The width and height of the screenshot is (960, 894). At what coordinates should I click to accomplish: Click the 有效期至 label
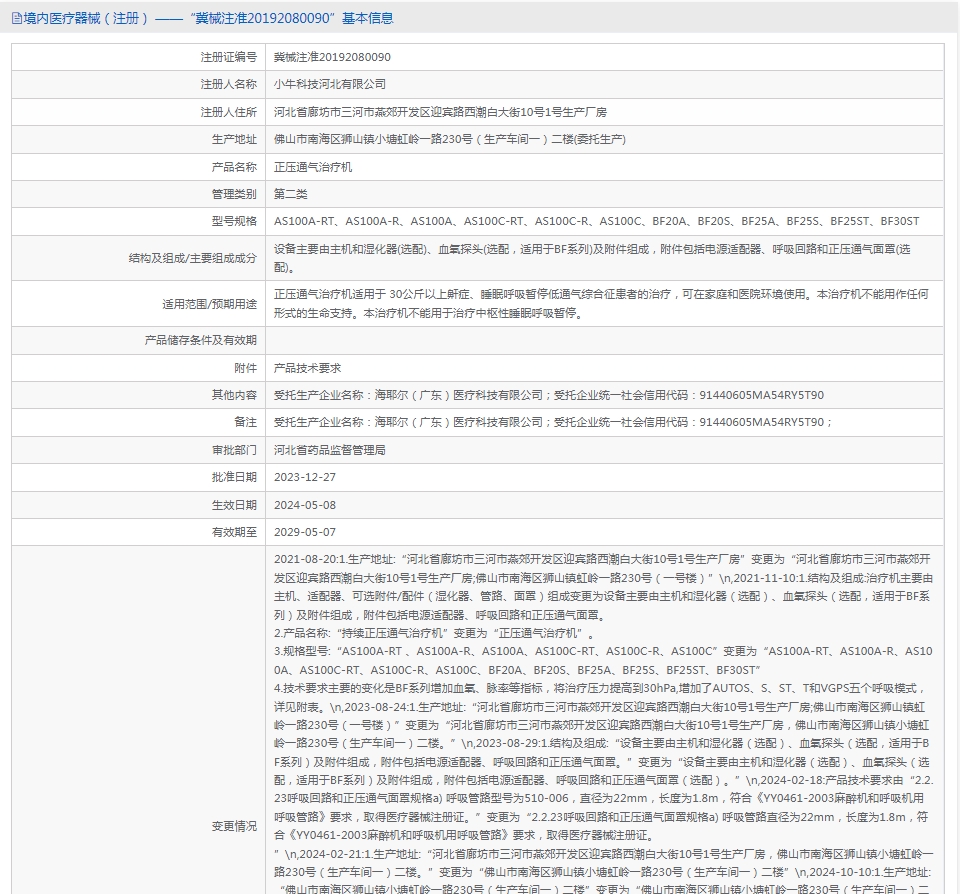pyautogui.click(x=234, y=532)
